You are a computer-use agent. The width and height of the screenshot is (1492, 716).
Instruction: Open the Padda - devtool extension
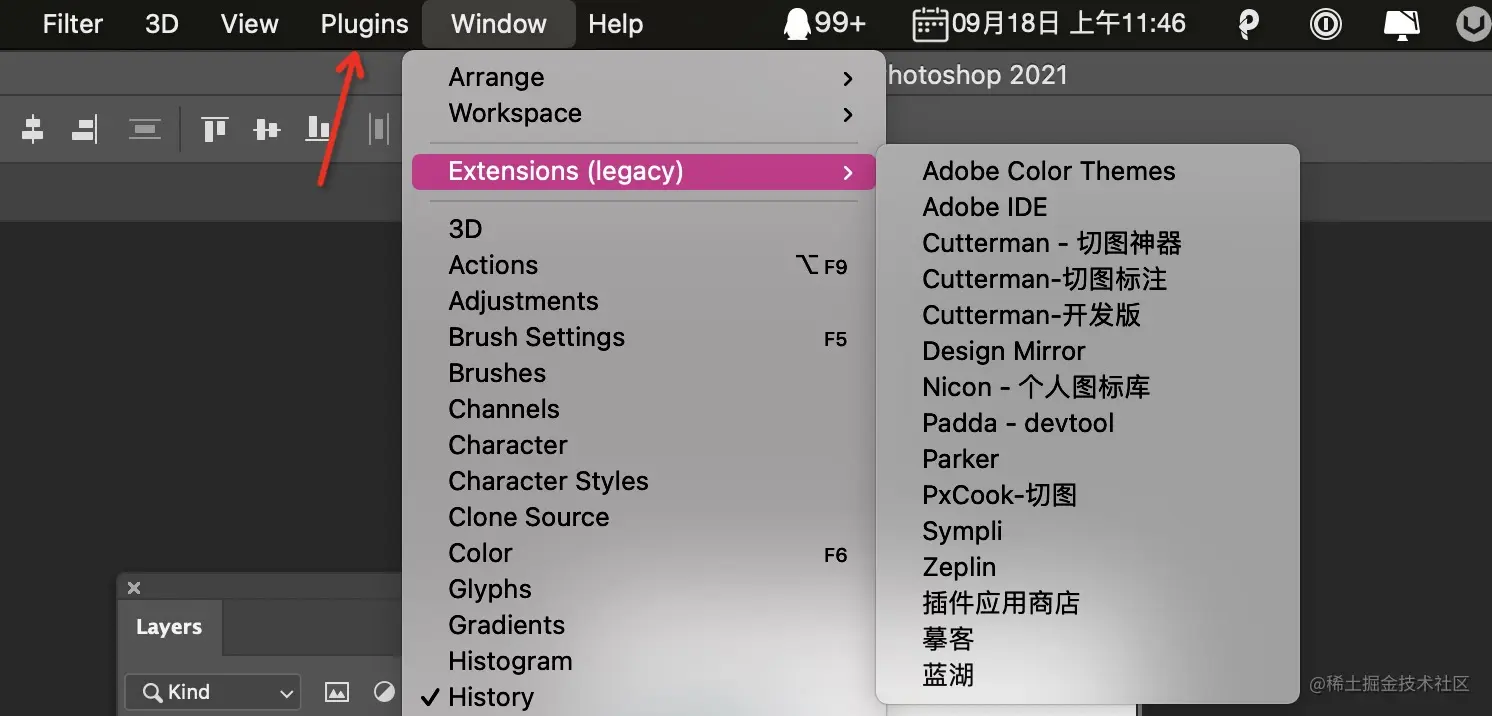click(x=1088, y=423)
